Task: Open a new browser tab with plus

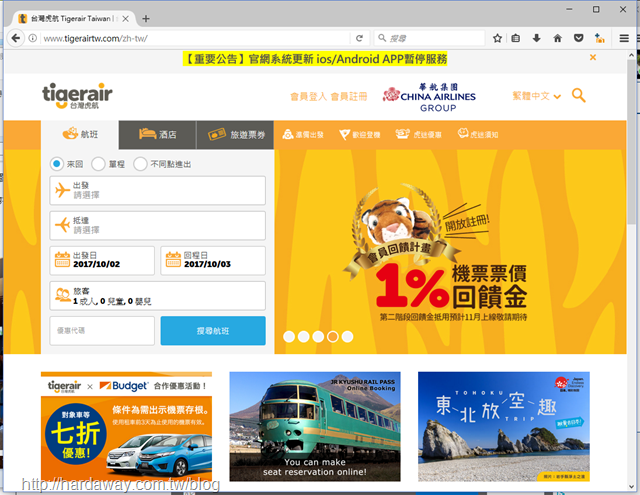Action: point(146,19)
